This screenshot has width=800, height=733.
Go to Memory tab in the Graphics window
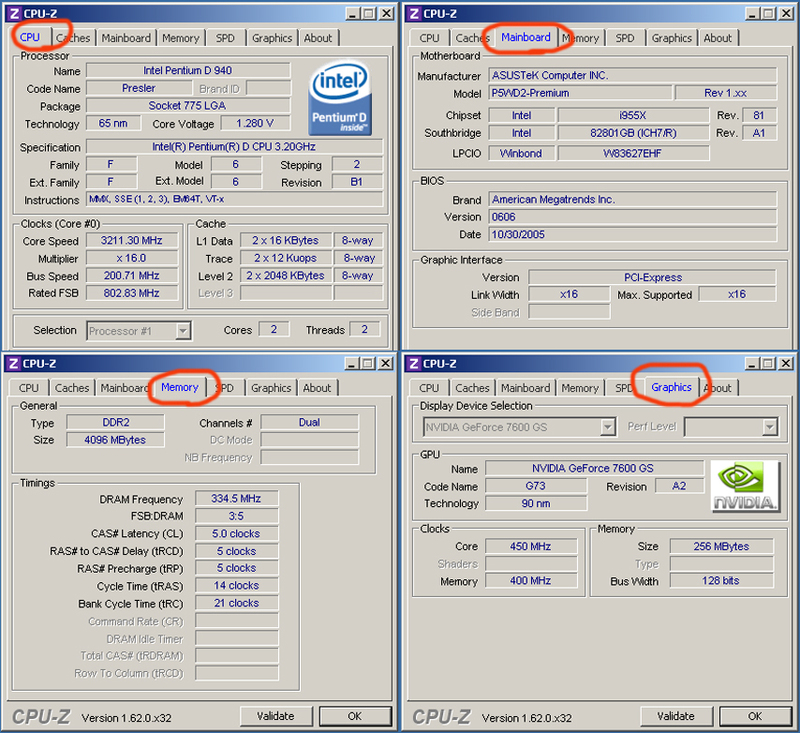[580, 388]
